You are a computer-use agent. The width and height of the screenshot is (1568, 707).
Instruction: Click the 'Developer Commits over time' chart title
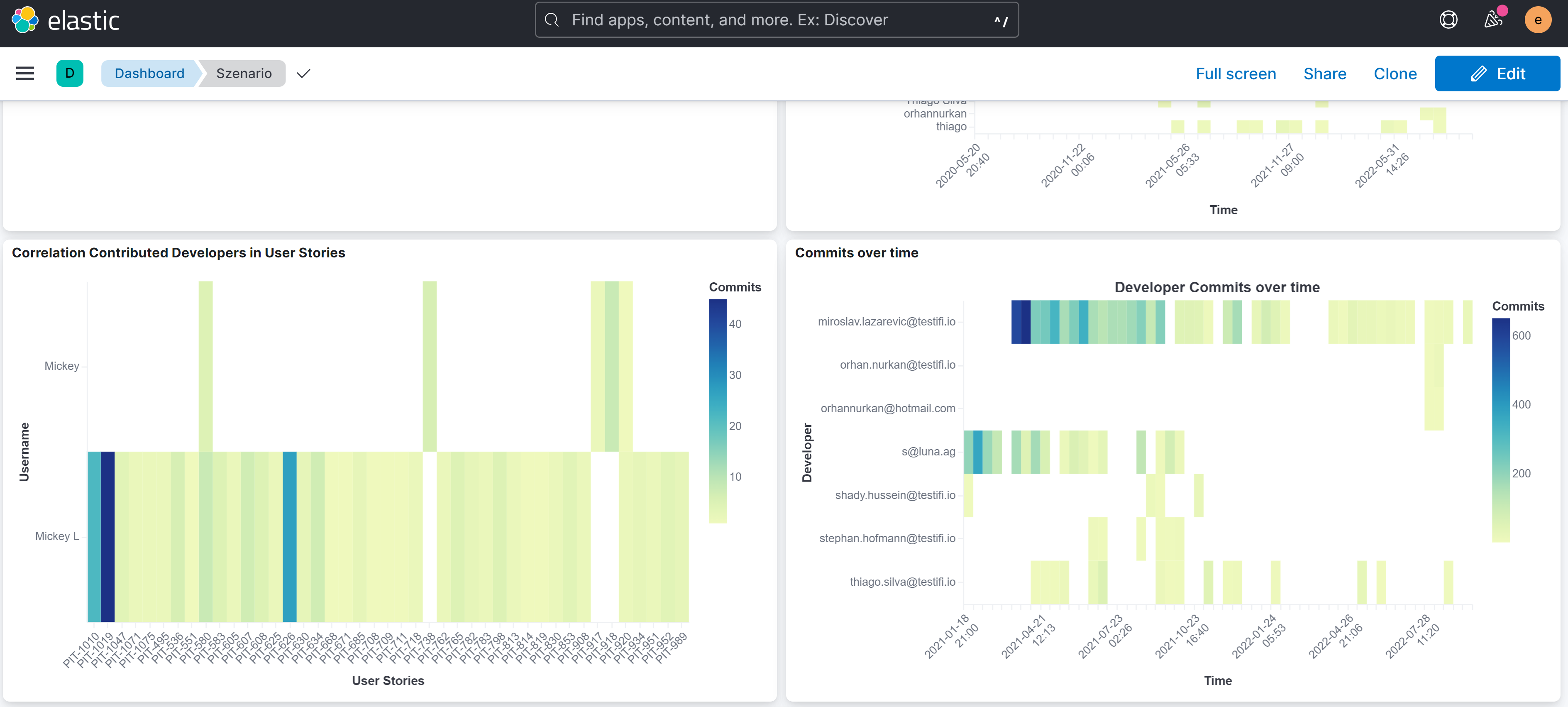pos(1217,287)
